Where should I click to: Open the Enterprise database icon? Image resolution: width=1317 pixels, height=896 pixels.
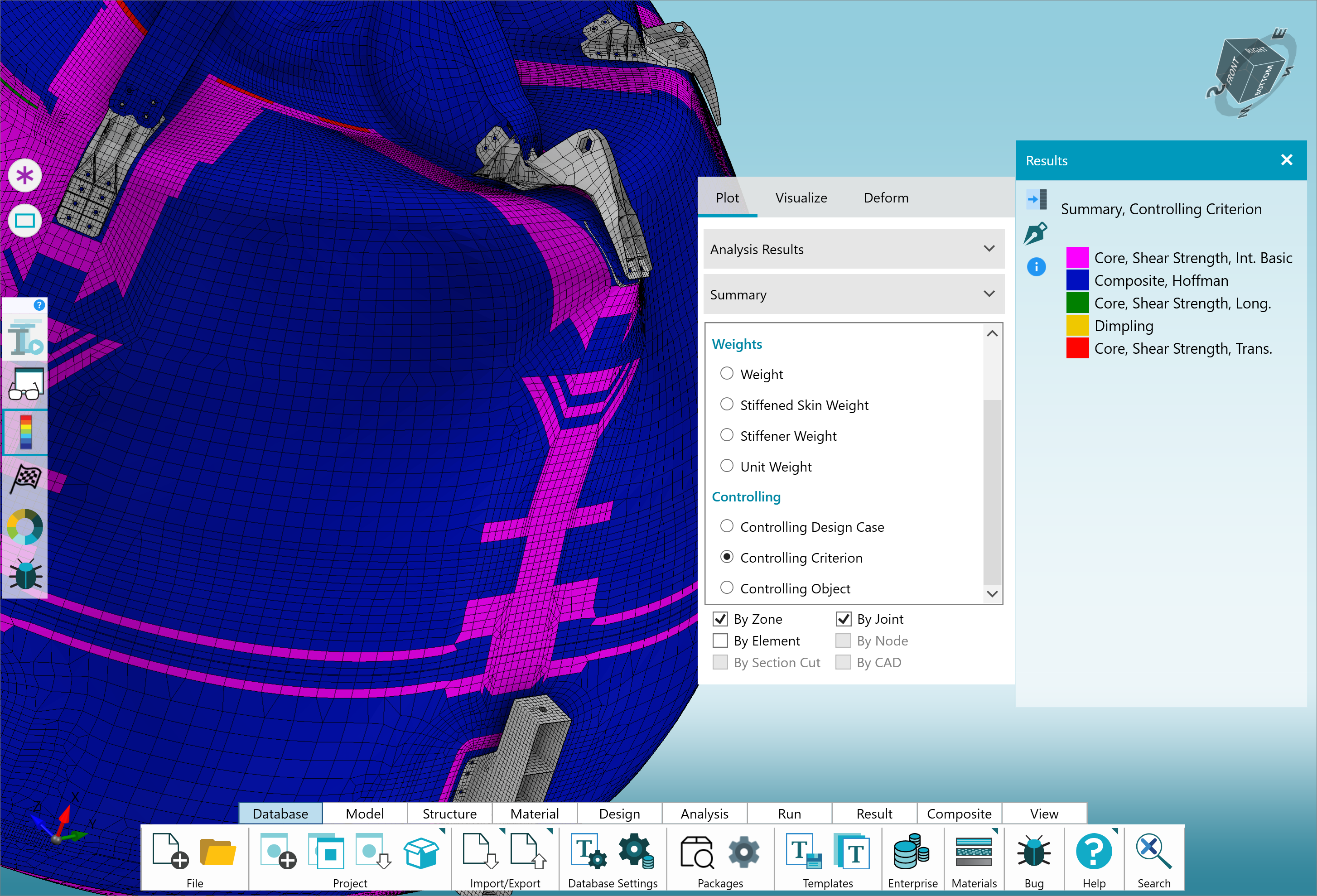[911, 851]
